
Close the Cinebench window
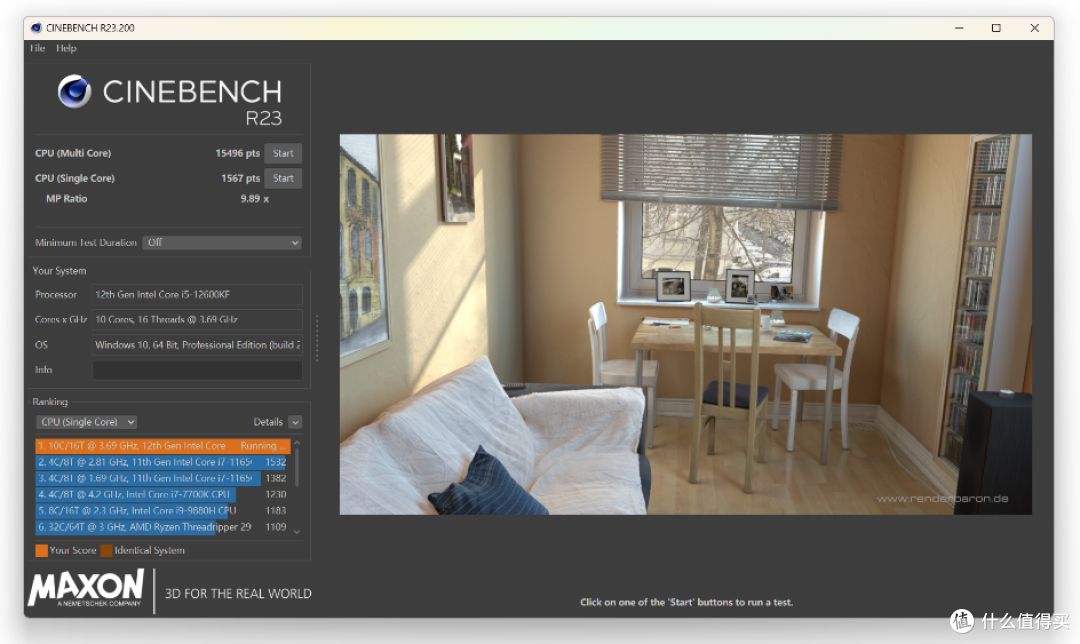pos(1033,28)
